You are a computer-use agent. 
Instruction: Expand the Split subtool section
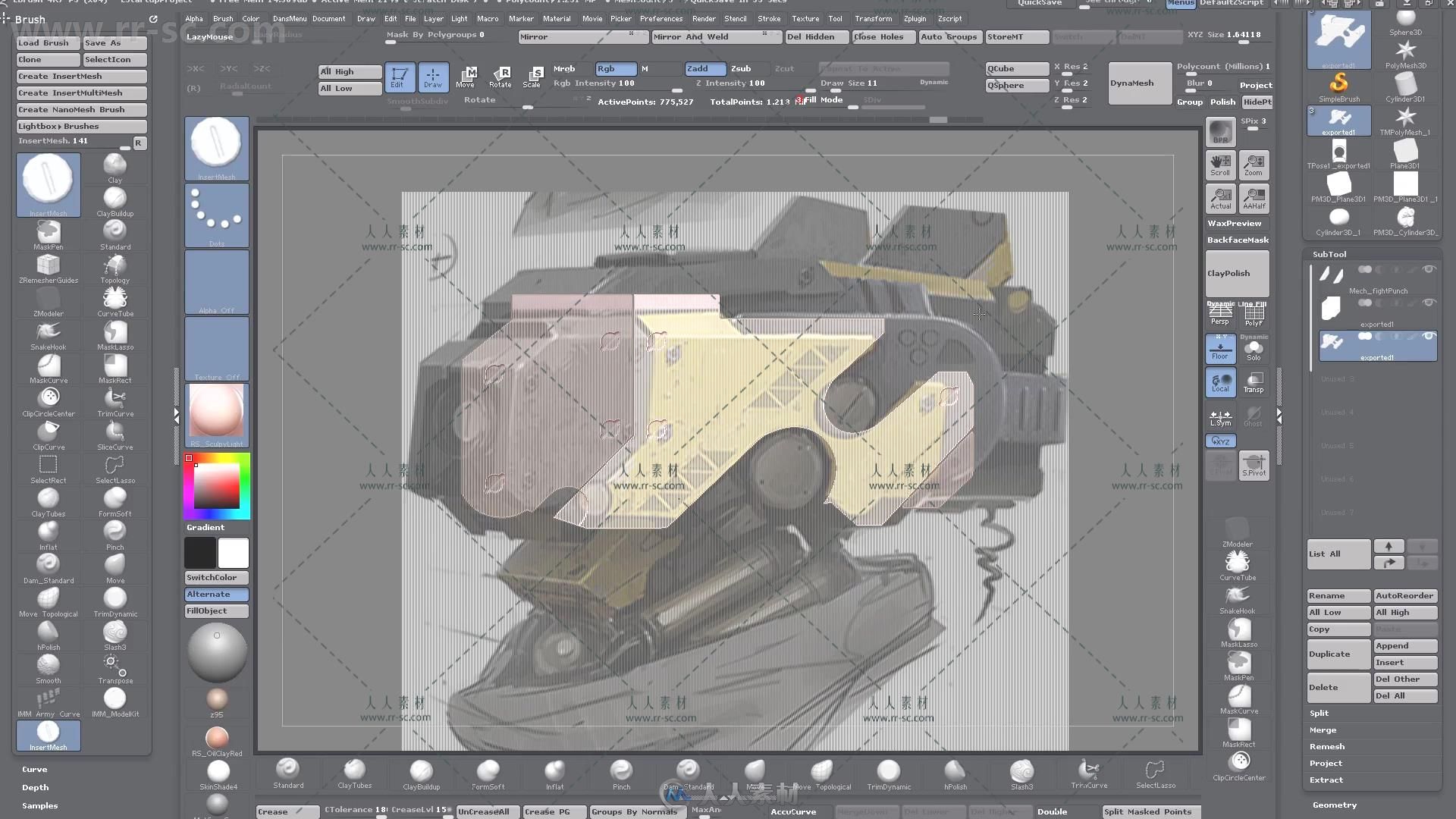(1319, 713)
